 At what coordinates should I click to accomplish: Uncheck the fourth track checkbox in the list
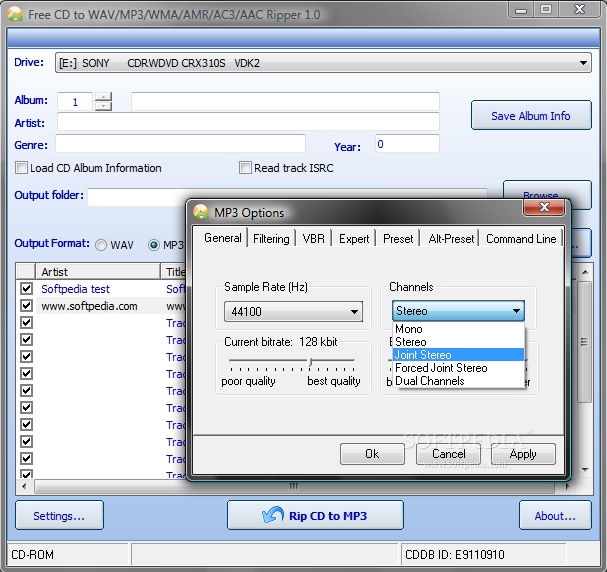26,339
